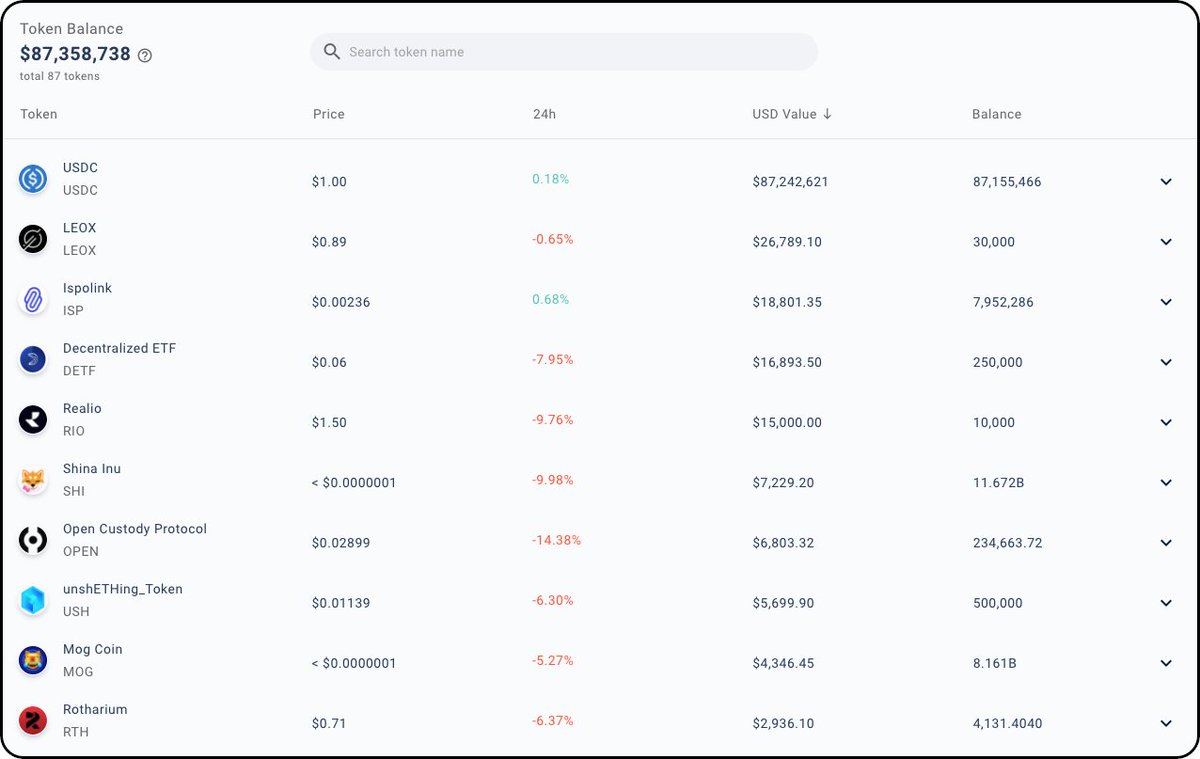Image resolution: width=1200 pixels, height=759 pixels.
Task: Expand the Open Custody Protocol row chevron
Action: (1166, 543)
